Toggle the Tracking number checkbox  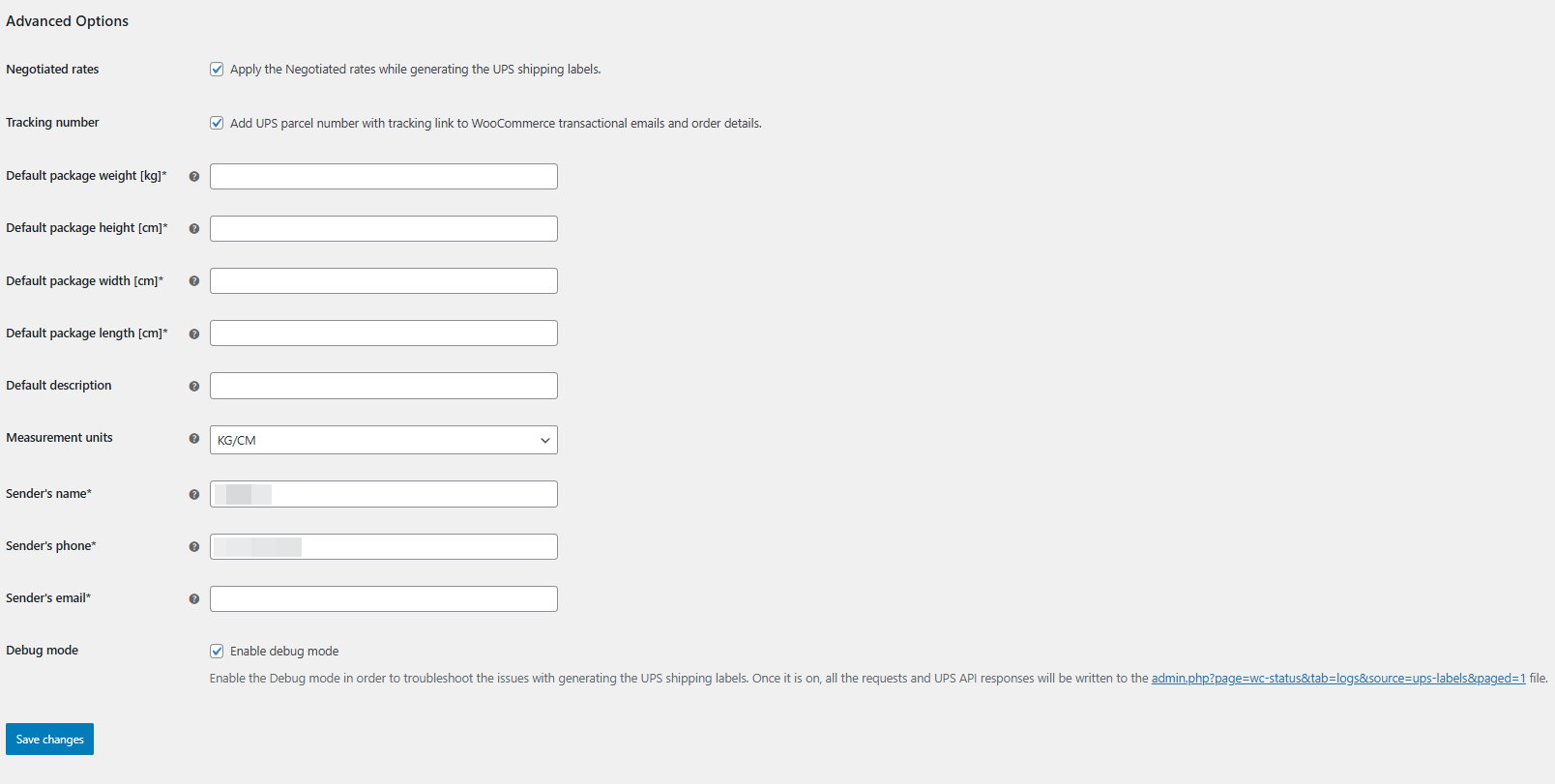(217, 123)
